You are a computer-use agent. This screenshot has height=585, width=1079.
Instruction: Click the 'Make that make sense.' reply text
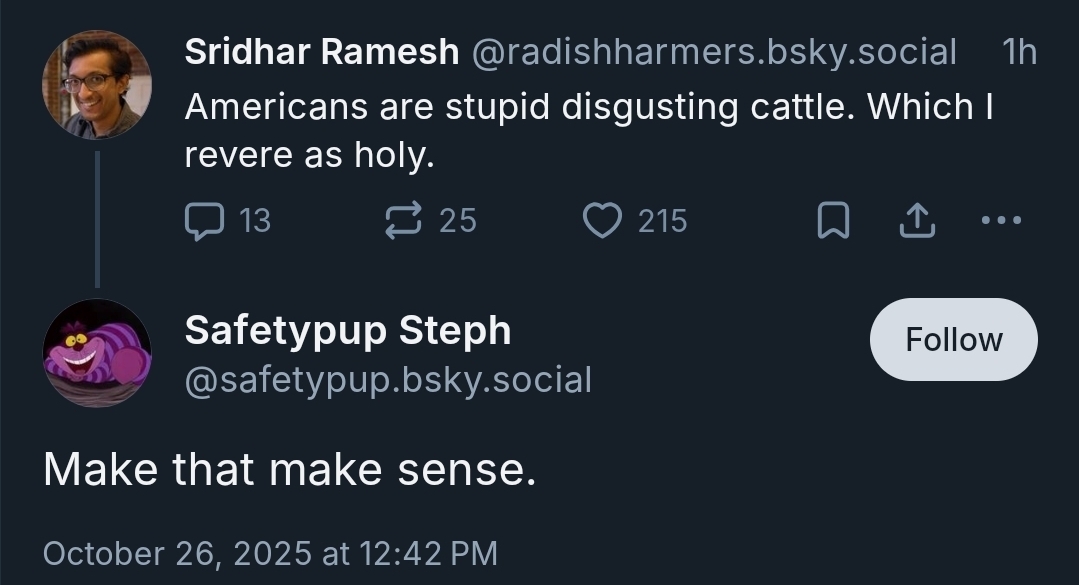tap(290, 469)
